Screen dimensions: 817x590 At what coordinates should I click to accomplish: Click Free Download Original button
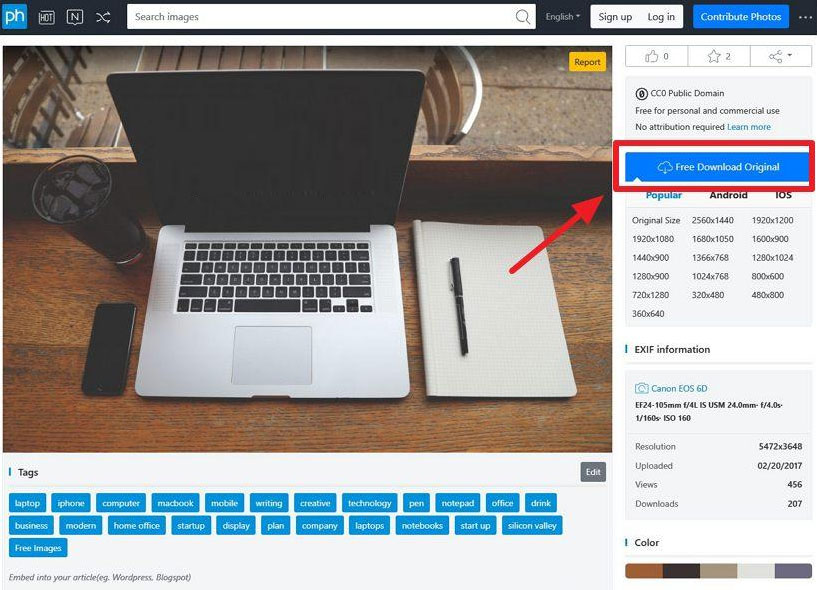[x=718, y=167]
